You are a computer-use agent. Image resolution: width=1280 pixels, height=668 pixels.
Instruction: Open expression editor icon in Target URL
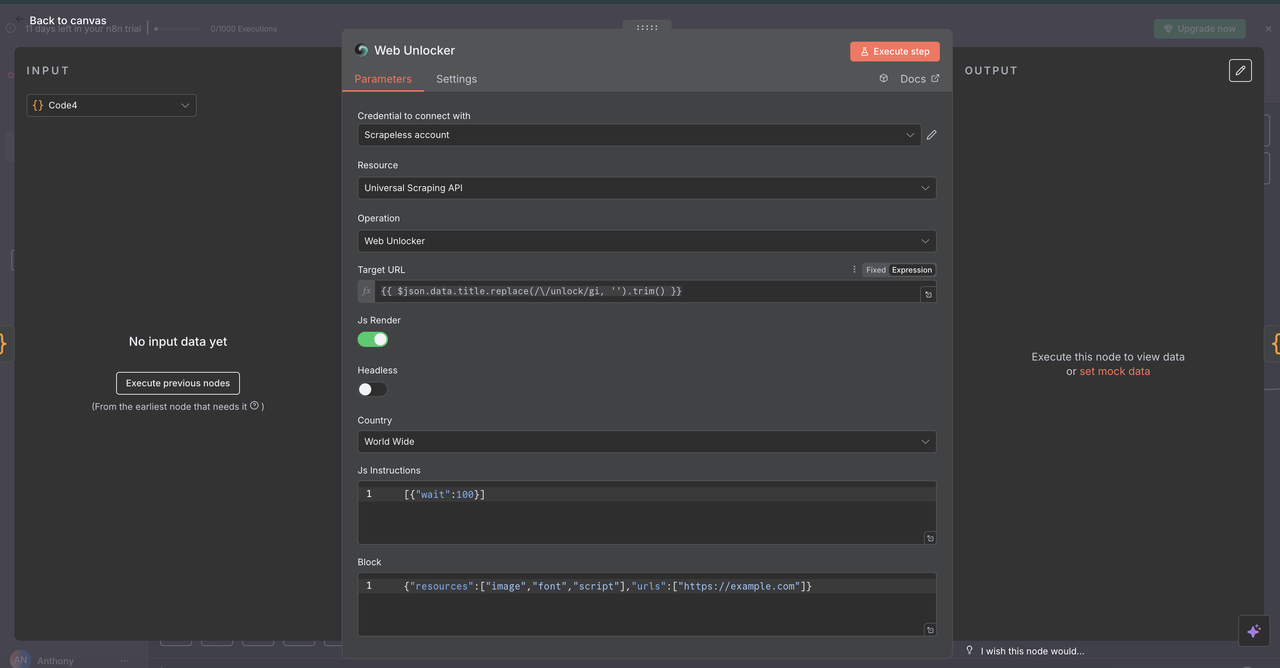[x=928, y=295]
